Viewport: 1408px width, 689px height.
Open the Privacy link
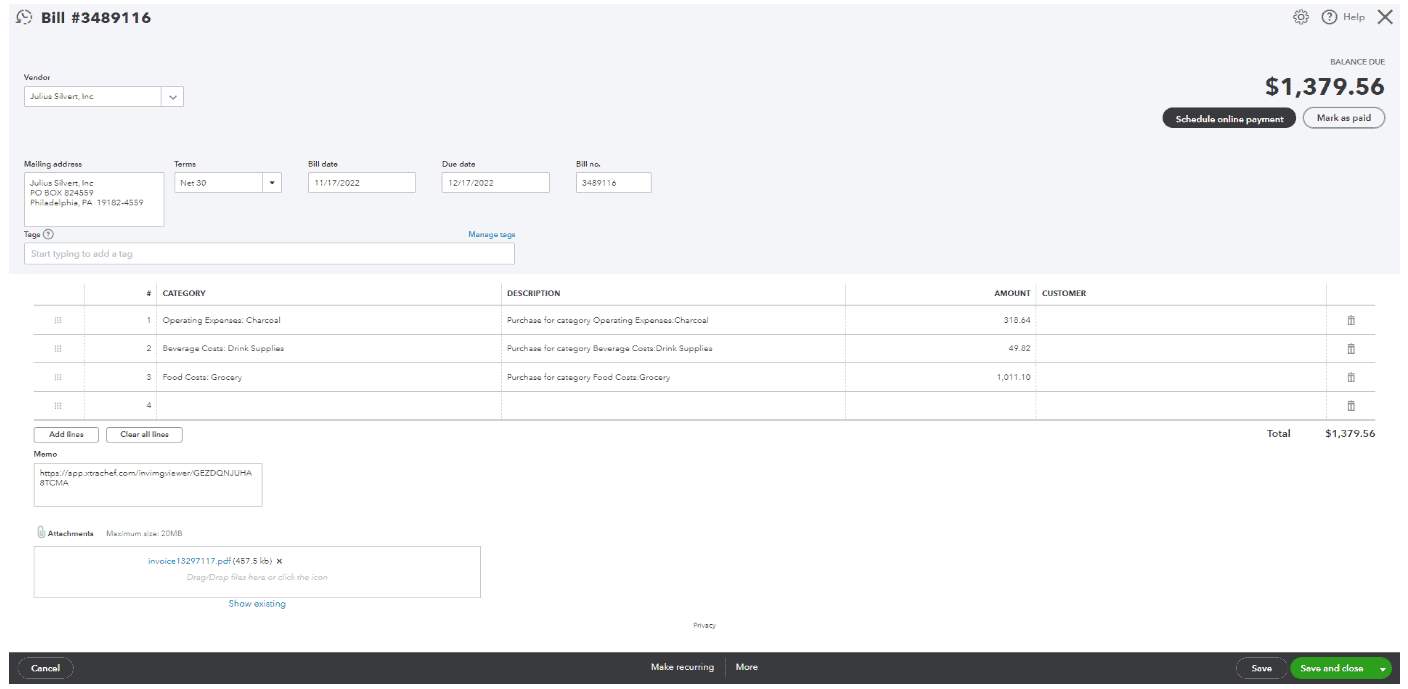pyautogui.click(x=704, y=625)
